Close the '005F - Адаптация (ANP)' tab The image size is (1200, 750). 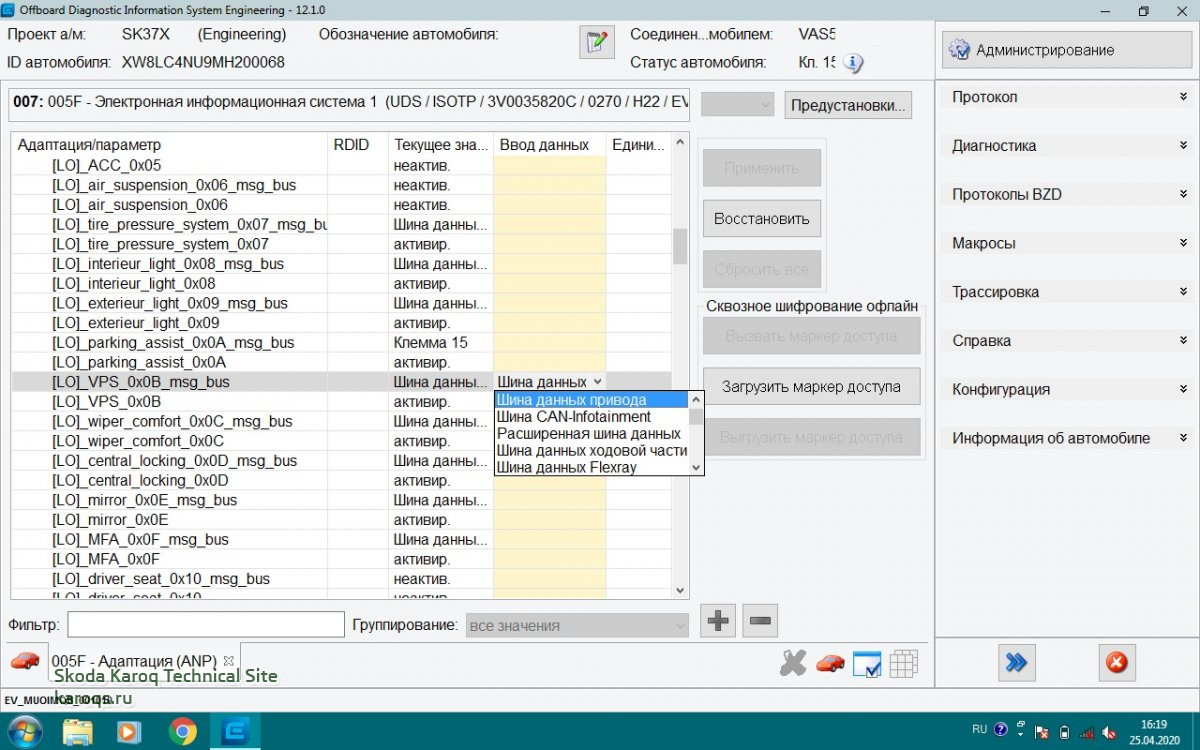228,661
